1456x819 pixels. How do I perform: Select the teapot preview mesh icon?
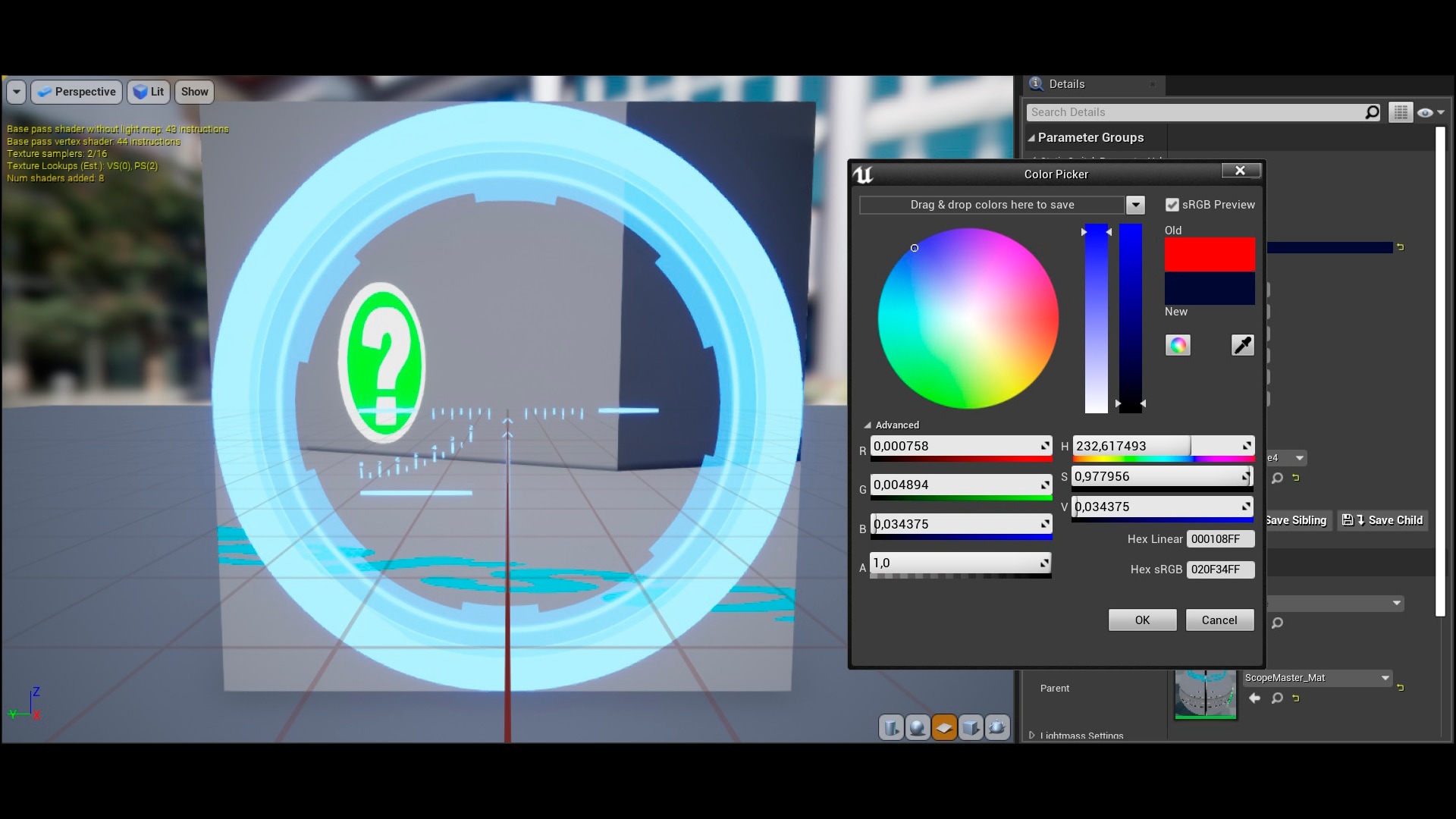tap(997, 726)
